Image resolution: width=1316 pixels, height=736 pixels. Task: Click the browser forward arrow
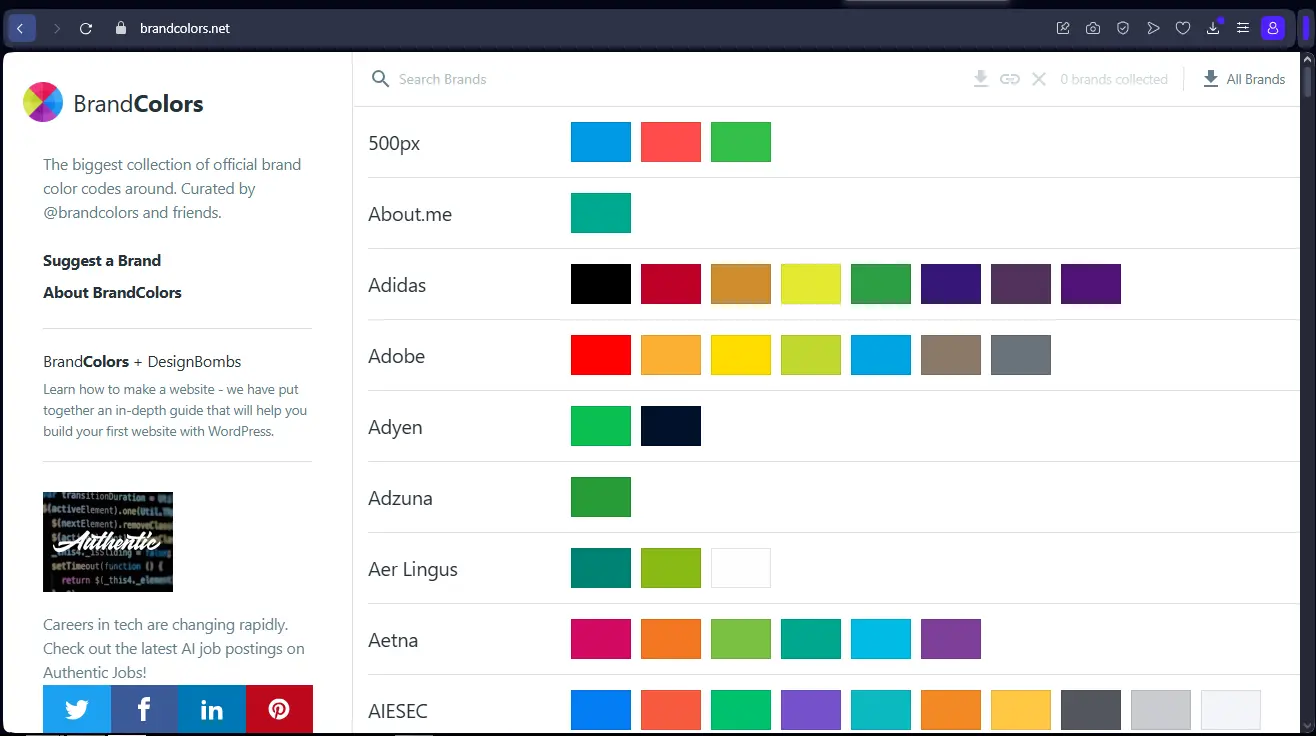tap(56, 28)
